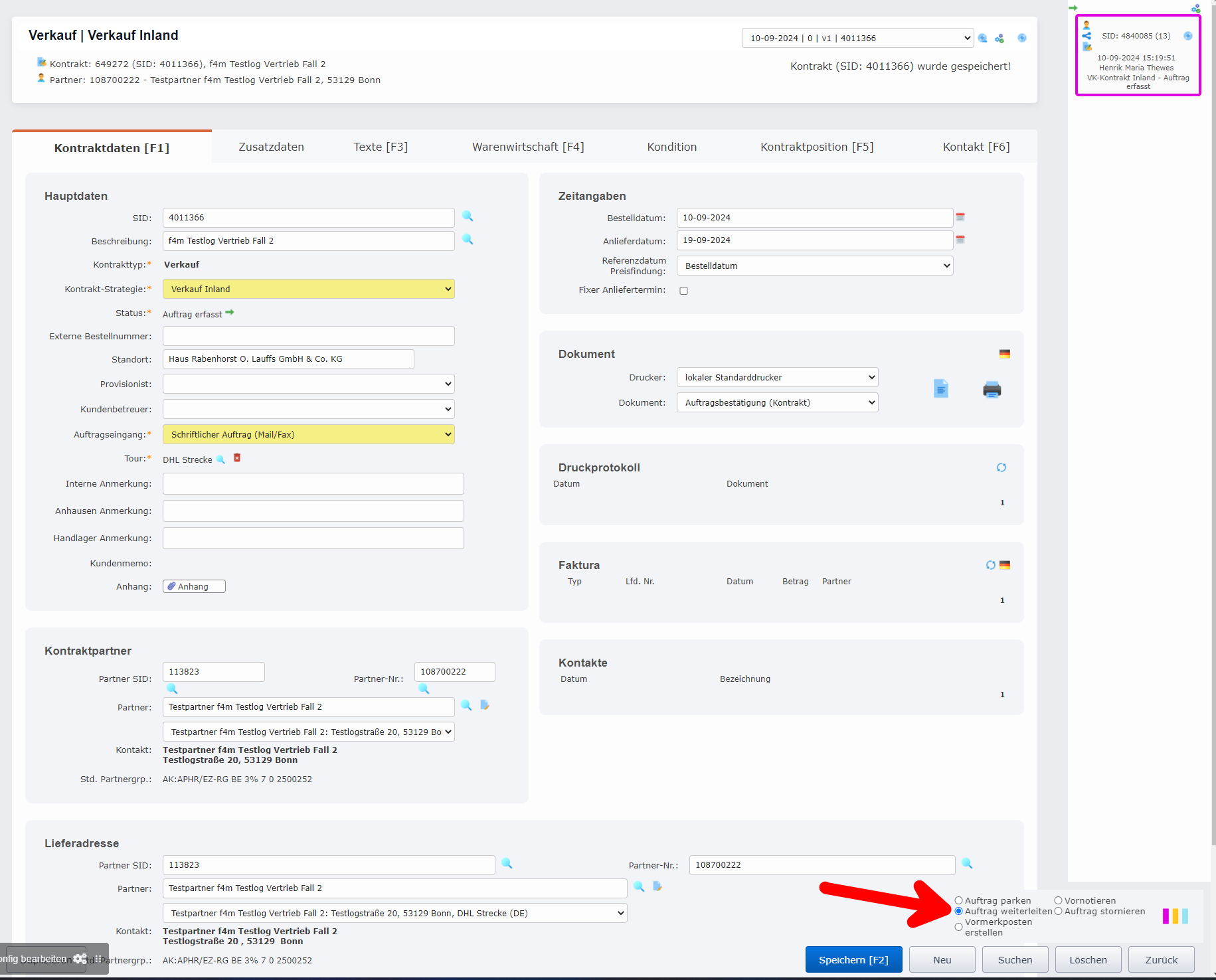This screenshot has width=1216, height=980.
Task: Click the magnifier icon next to SID field
Action: click(468, 216)
